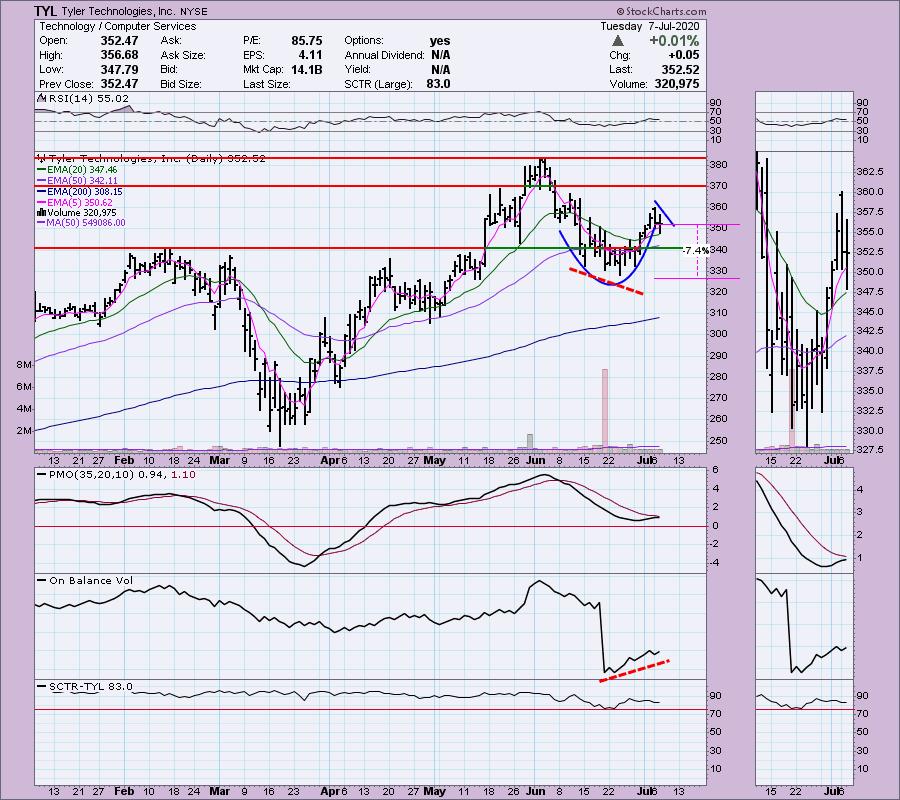The width and height of the screenshot is (900, 800).
Task: Click the Open value 352.47
Action: 119,41
